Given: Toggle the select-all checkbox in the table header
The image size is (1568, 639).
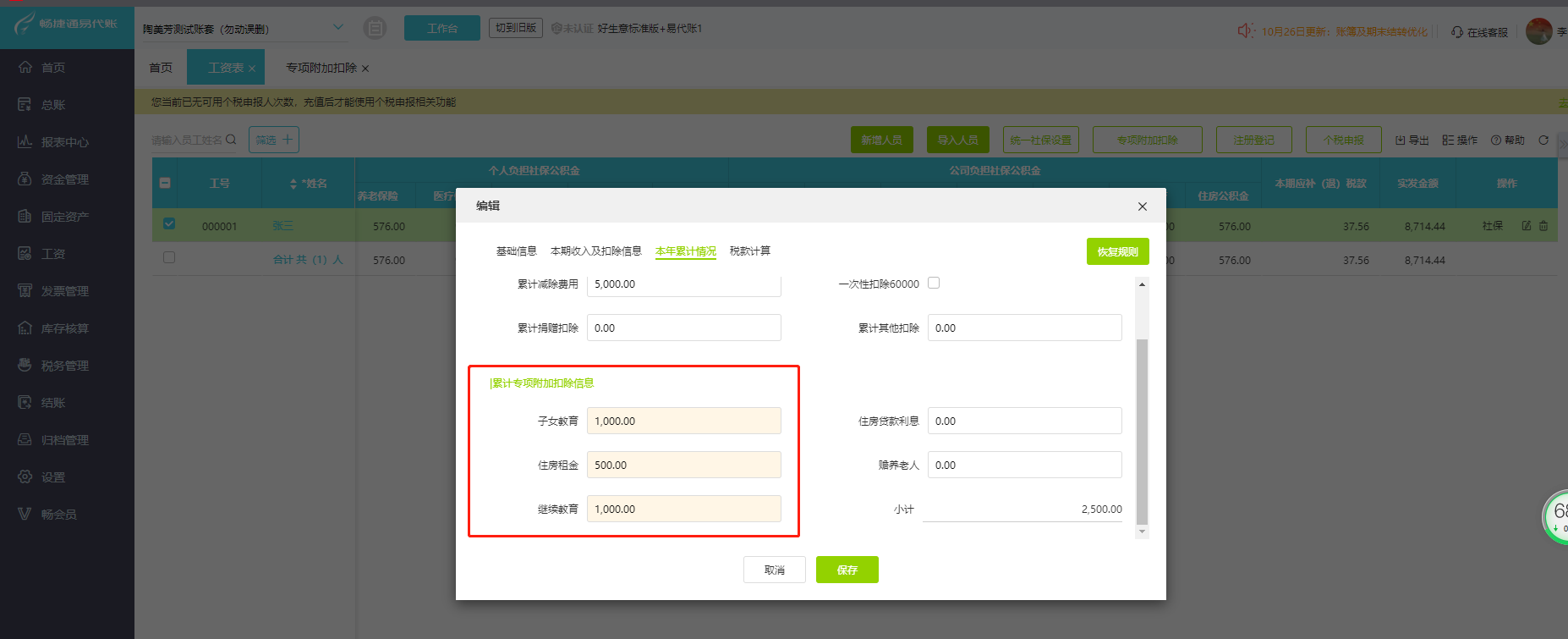Looking at the screenshot, I should pyautogui.click(x=165, y=183).
